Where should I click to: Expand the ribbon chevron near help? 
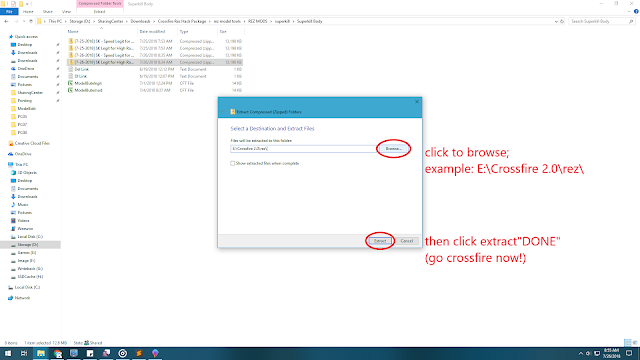click(629, 11)
